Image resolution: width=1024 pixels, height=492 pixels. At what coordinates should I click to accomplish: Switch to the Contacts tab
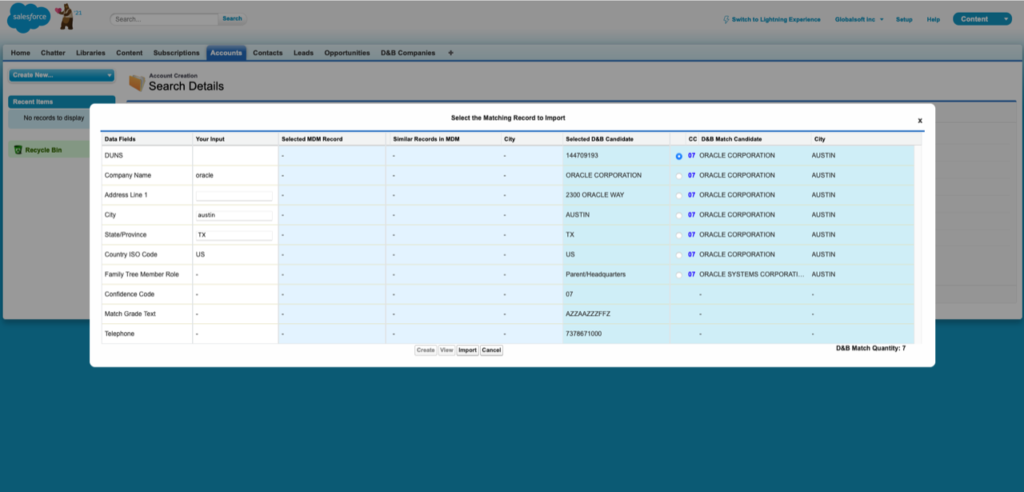(x=268, y=53)
